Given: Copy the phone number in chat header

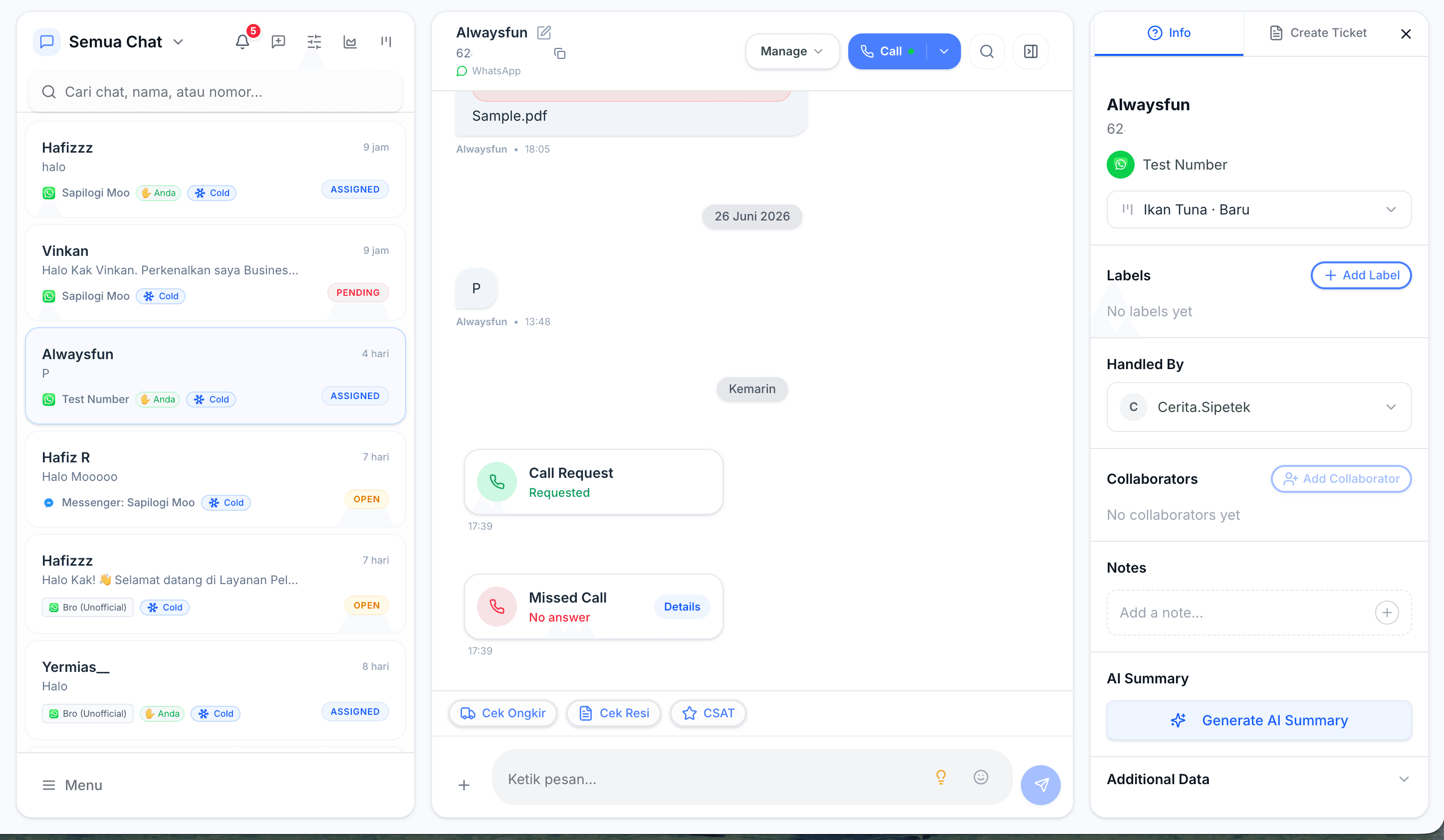Looking at the screenshot, I should click(560, 53).
